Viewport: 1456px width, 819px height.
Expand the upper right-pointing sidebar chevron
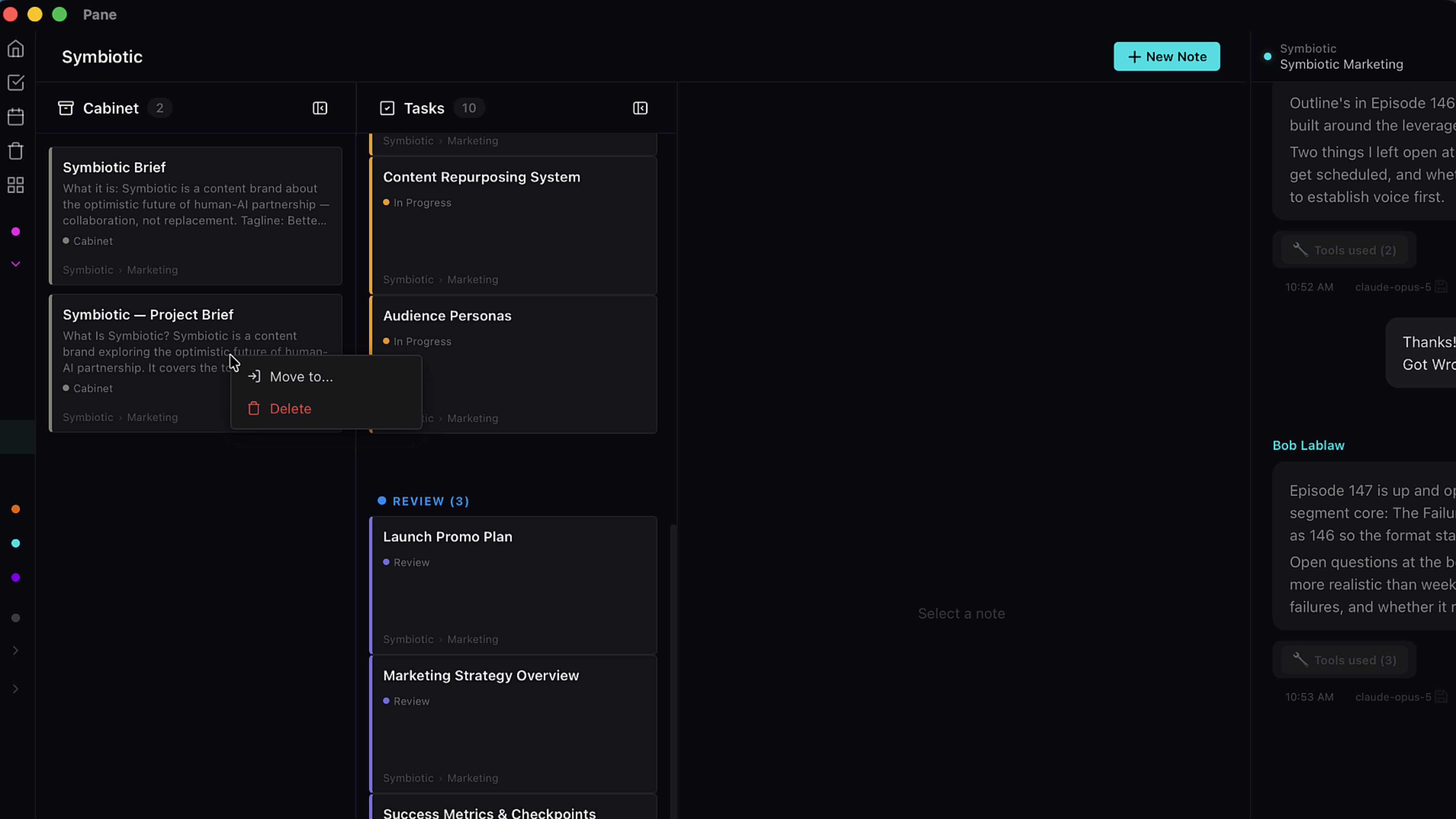pos(16,650)
